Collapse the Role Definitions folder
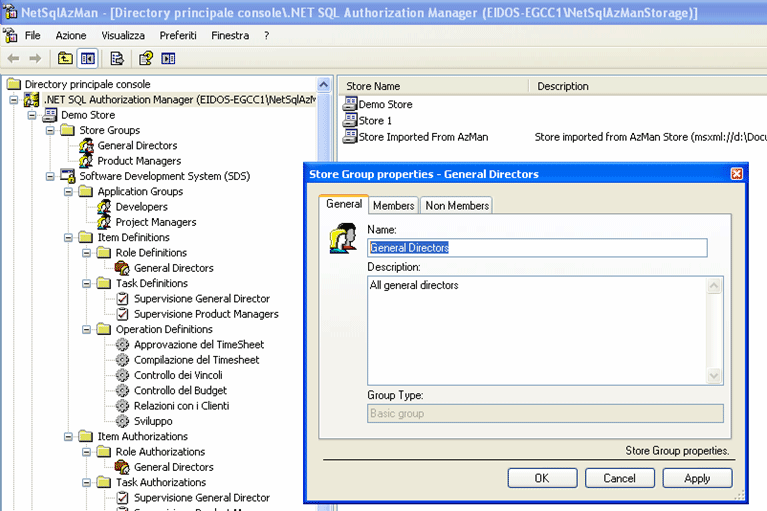This screenshot has width=767, height=511. pyautogui.click(x=87, y=253)
